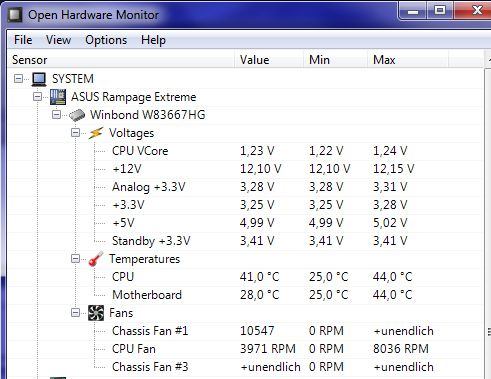The height and width of the screenshot is (379, 491).
Task: Select the +3.3V sensor row label
Action: coord(128,205)
